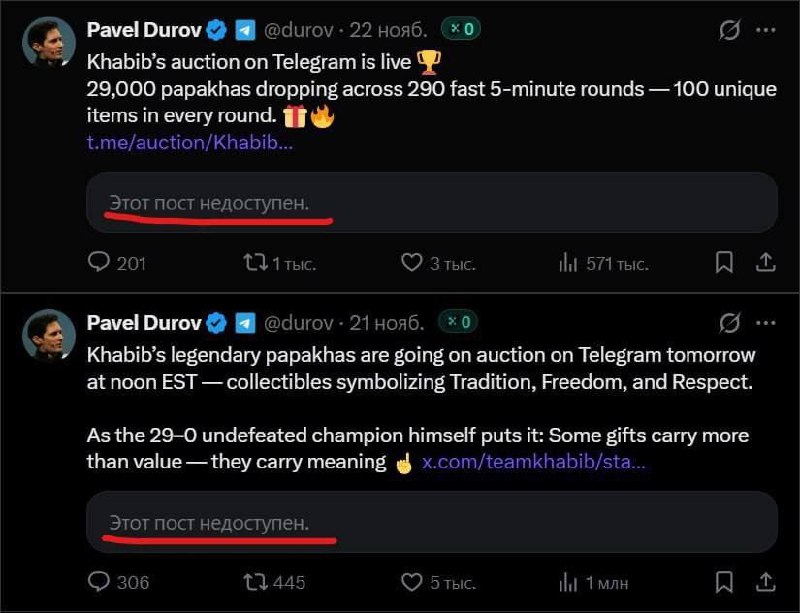The image size is (800, 613).
Task: Like the post with 3 тыс. likes
Action: click(x=411, y=263)
